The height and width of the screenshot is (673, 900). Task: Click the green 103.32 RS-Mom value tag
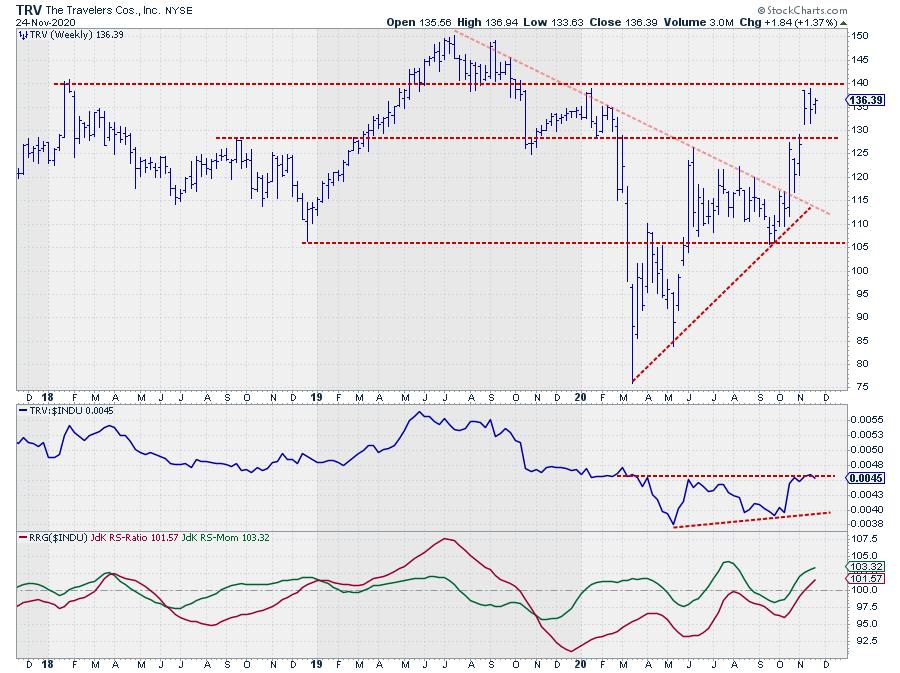[x=862, y=567]
